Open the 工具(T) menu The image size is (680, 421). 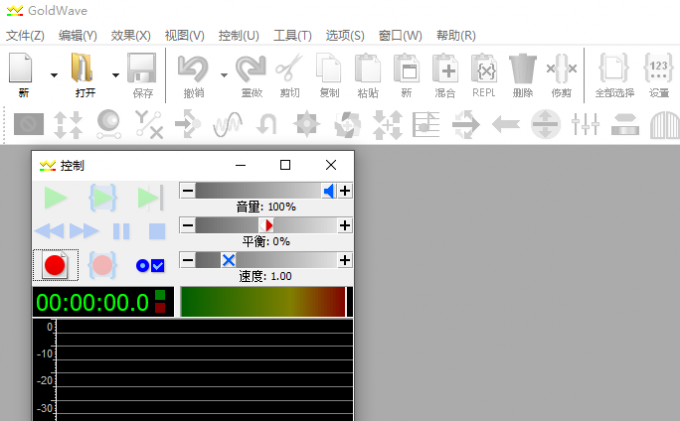pos(292,36)
